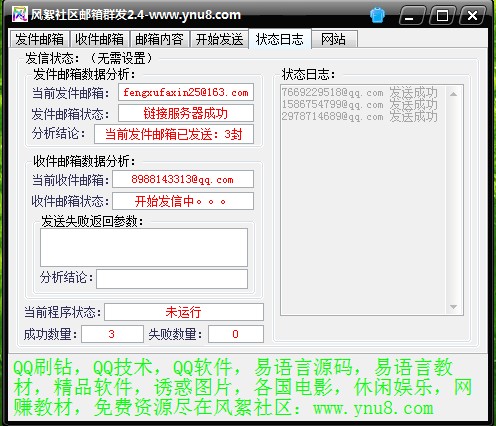Click the status log scrollbar up arrow

coord(453,94)
